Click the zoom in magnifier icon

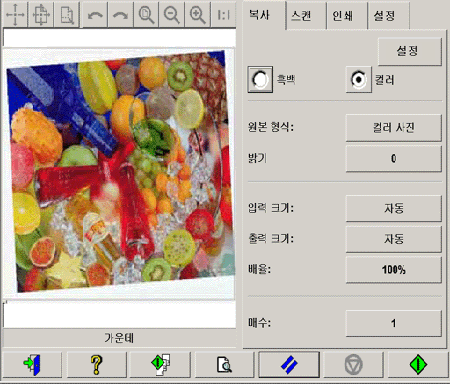pos(198,14)
